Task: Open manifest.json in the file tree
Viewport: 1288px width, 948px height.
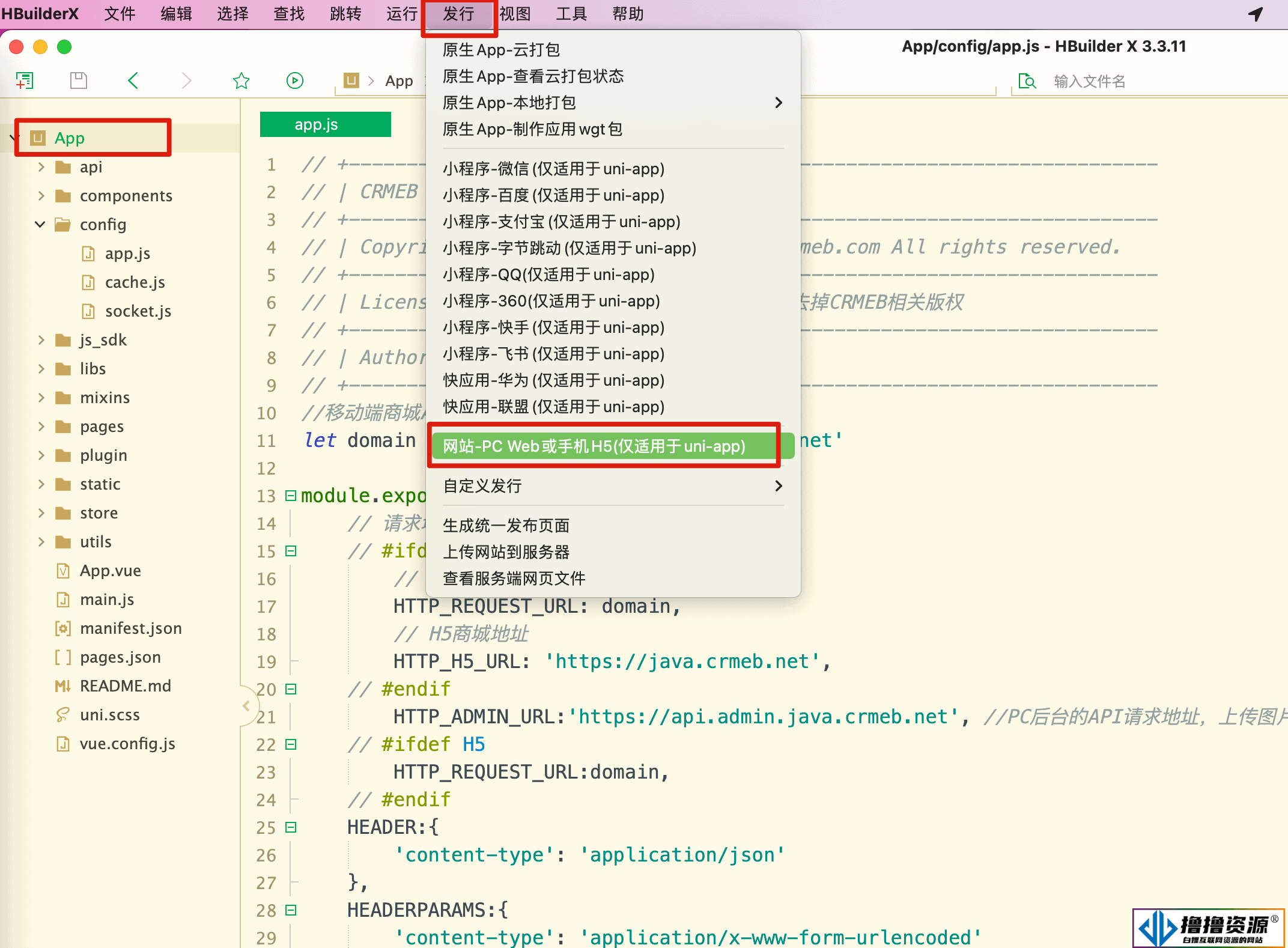Action: tap(130, 628)
